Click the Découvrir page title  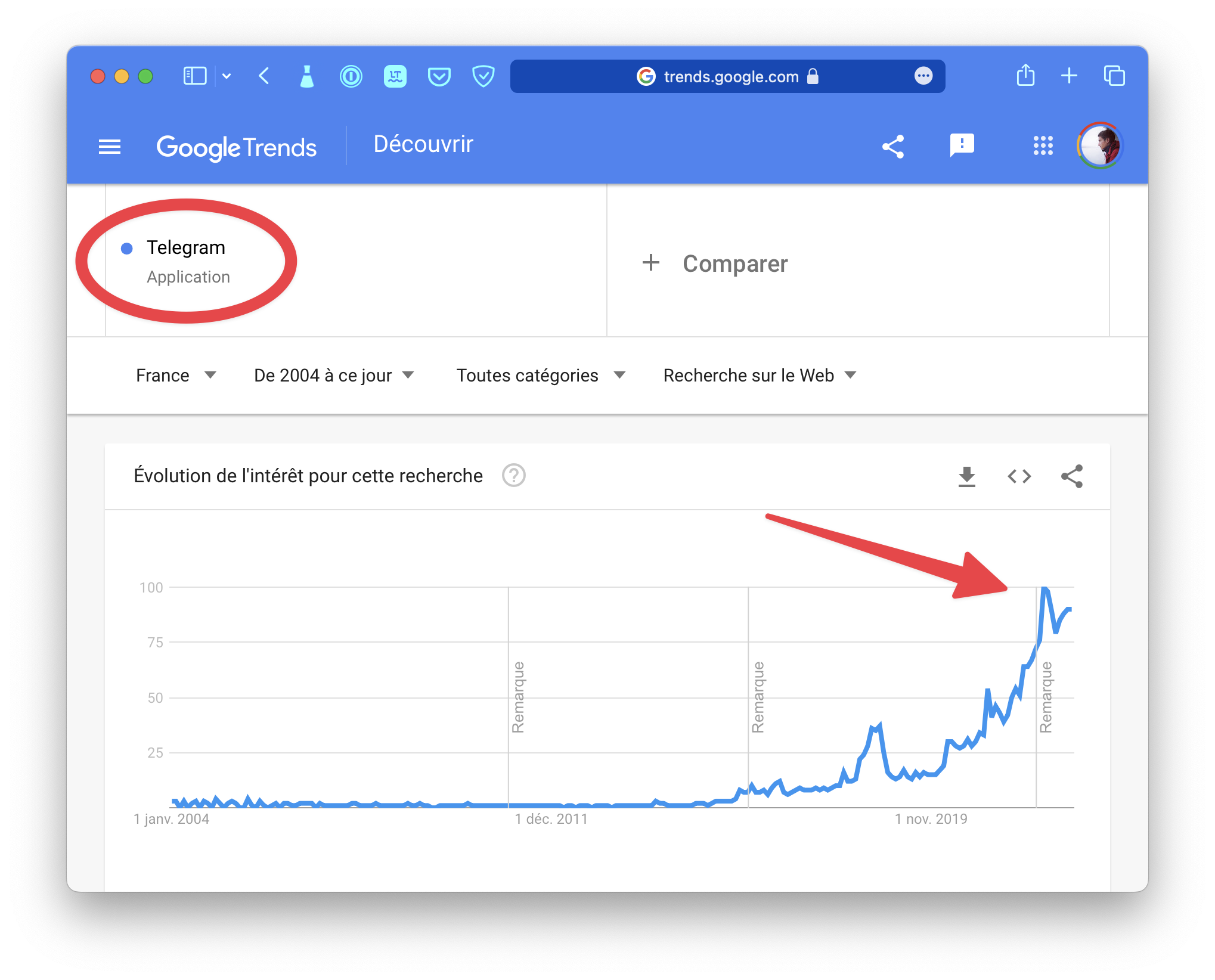click(423, 145)
